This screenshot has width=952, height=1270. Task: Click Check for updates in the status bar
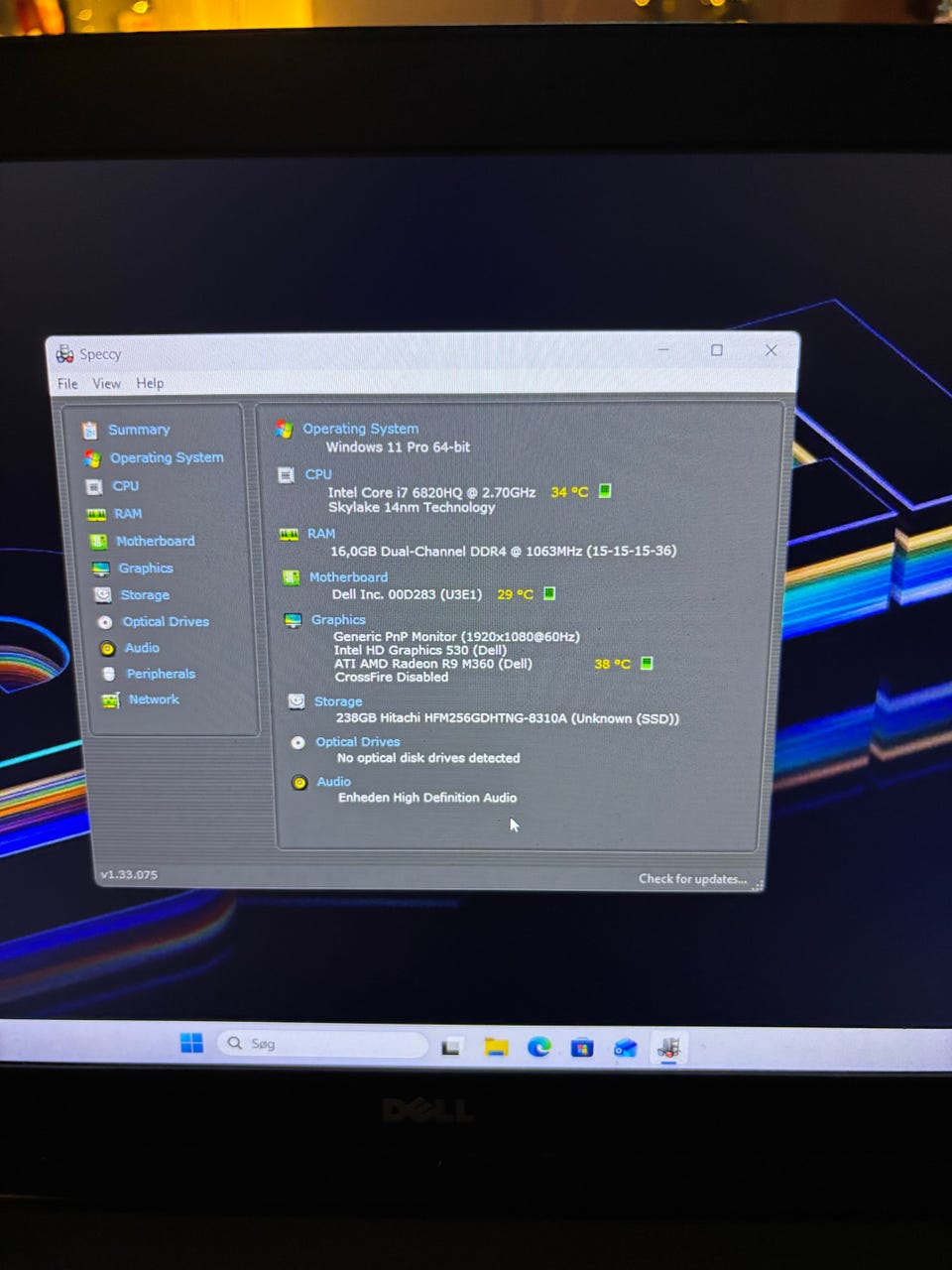[x=692, y=879]
